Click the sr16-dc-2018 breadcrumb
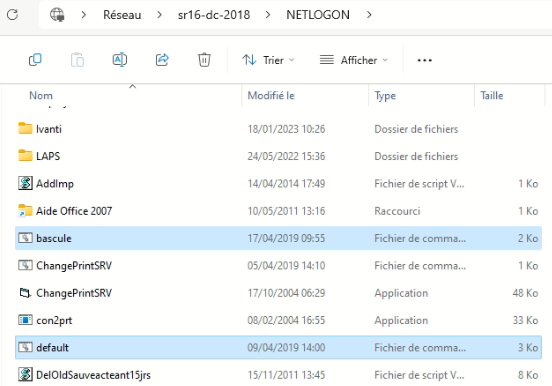 pyautogui.click(x=214, y=15)
